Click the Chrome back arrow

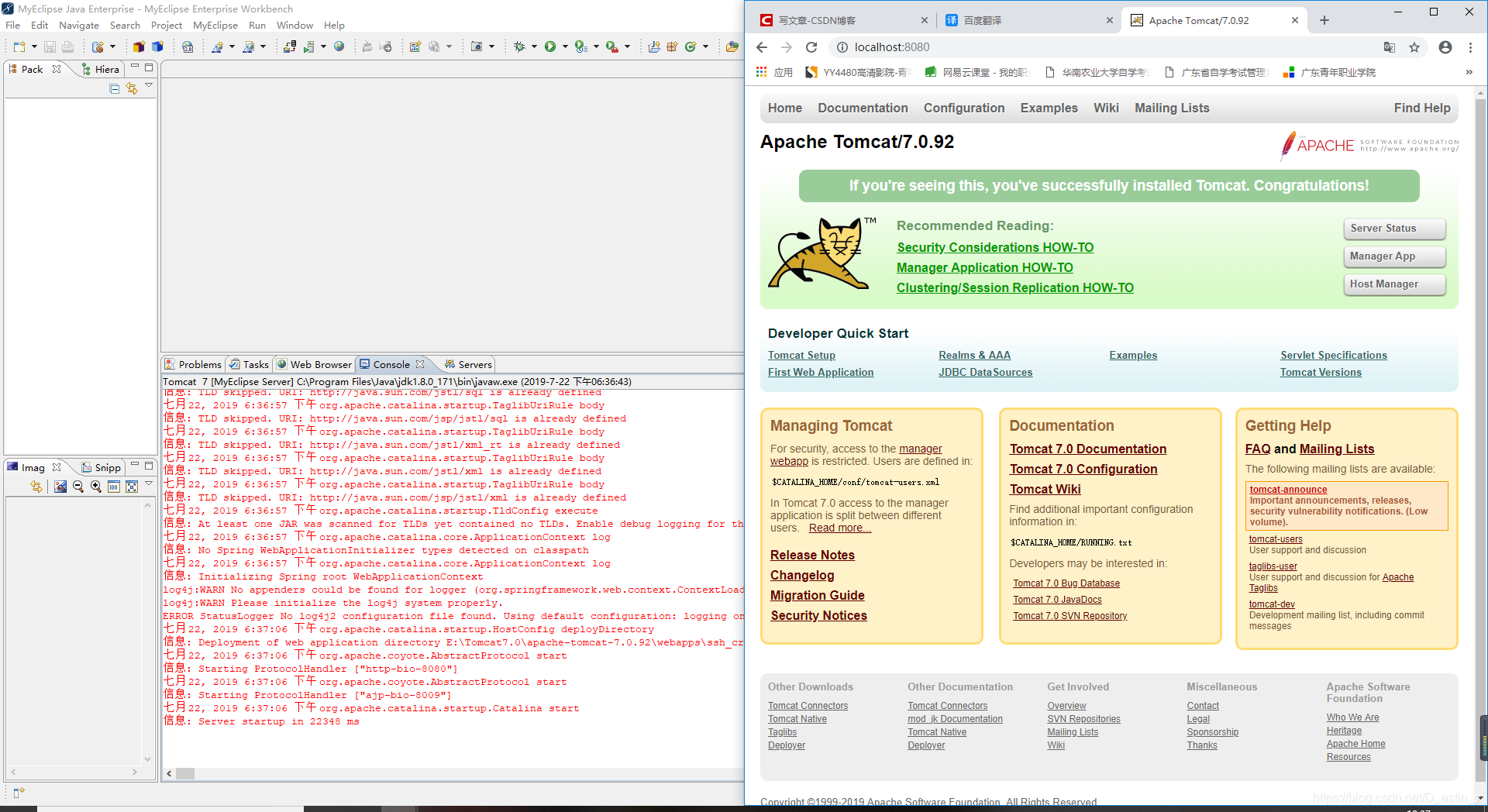762,47
